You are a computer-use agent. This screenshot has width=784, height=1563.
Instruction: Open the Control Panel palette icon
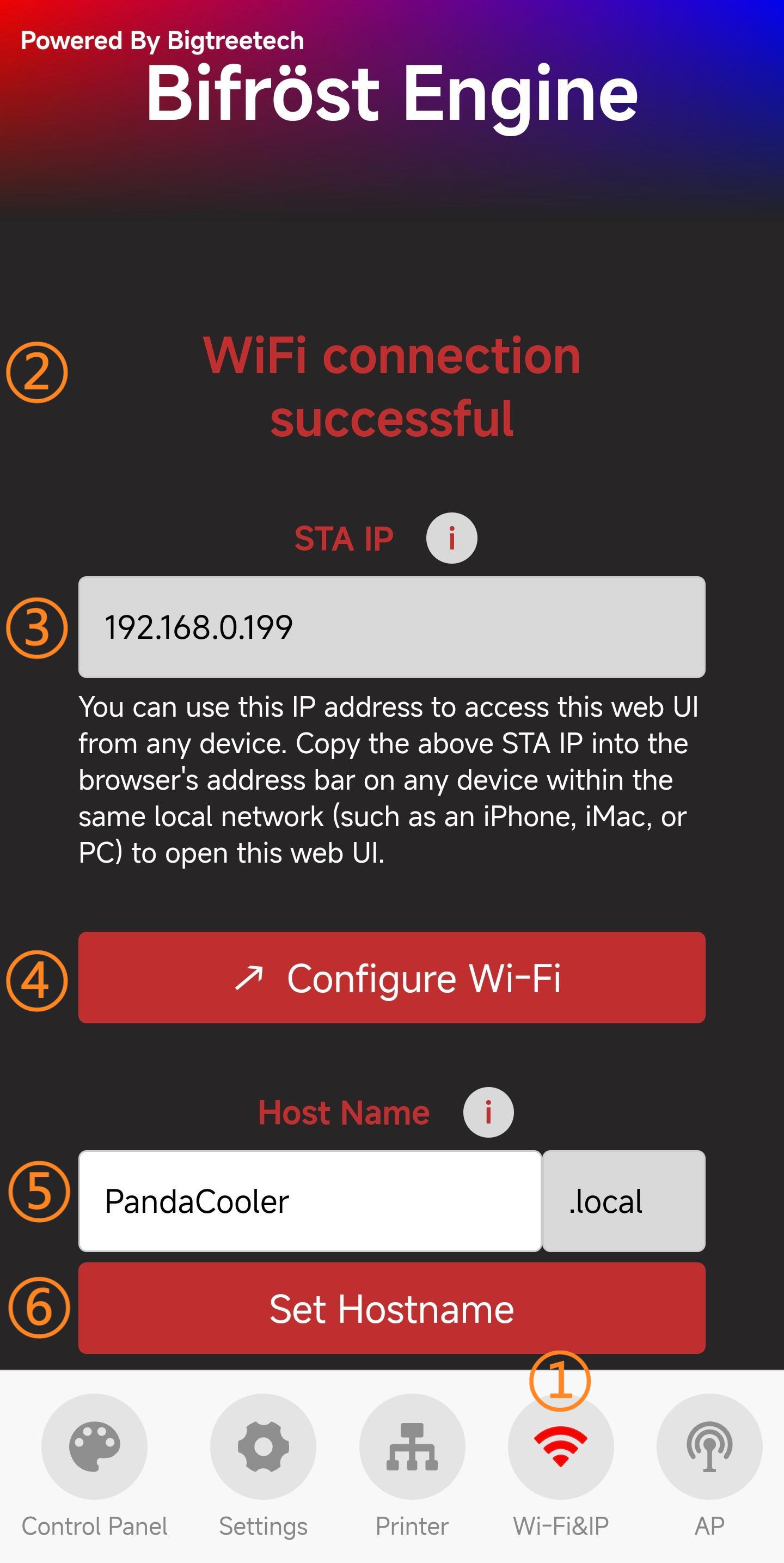click(x=94, y=1446)
